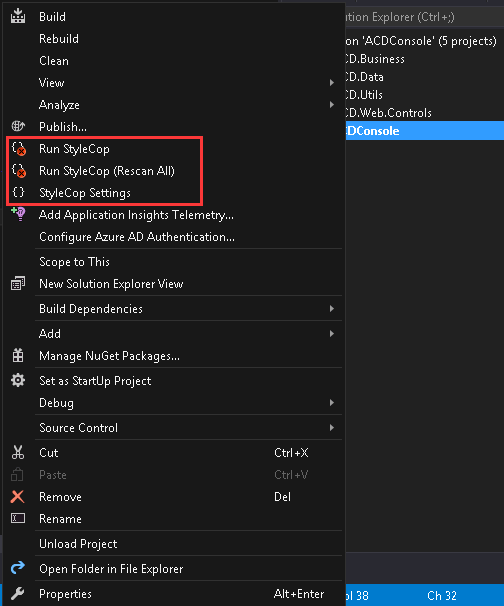Select Manage NuGet Packages...
The width and height of the screenshot is (504, 606).
pyautogui.click(x=174, y=356)
